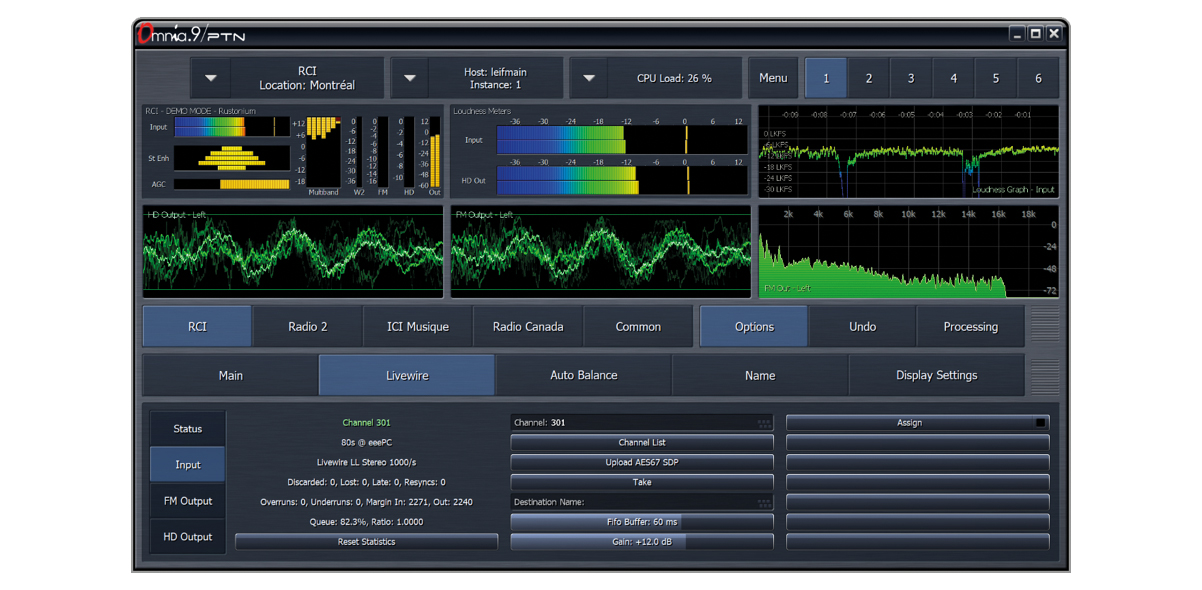The width and height of the screenshot is (1202, 590).
Task: Switch to the RCI station tab
Action: 197,327
